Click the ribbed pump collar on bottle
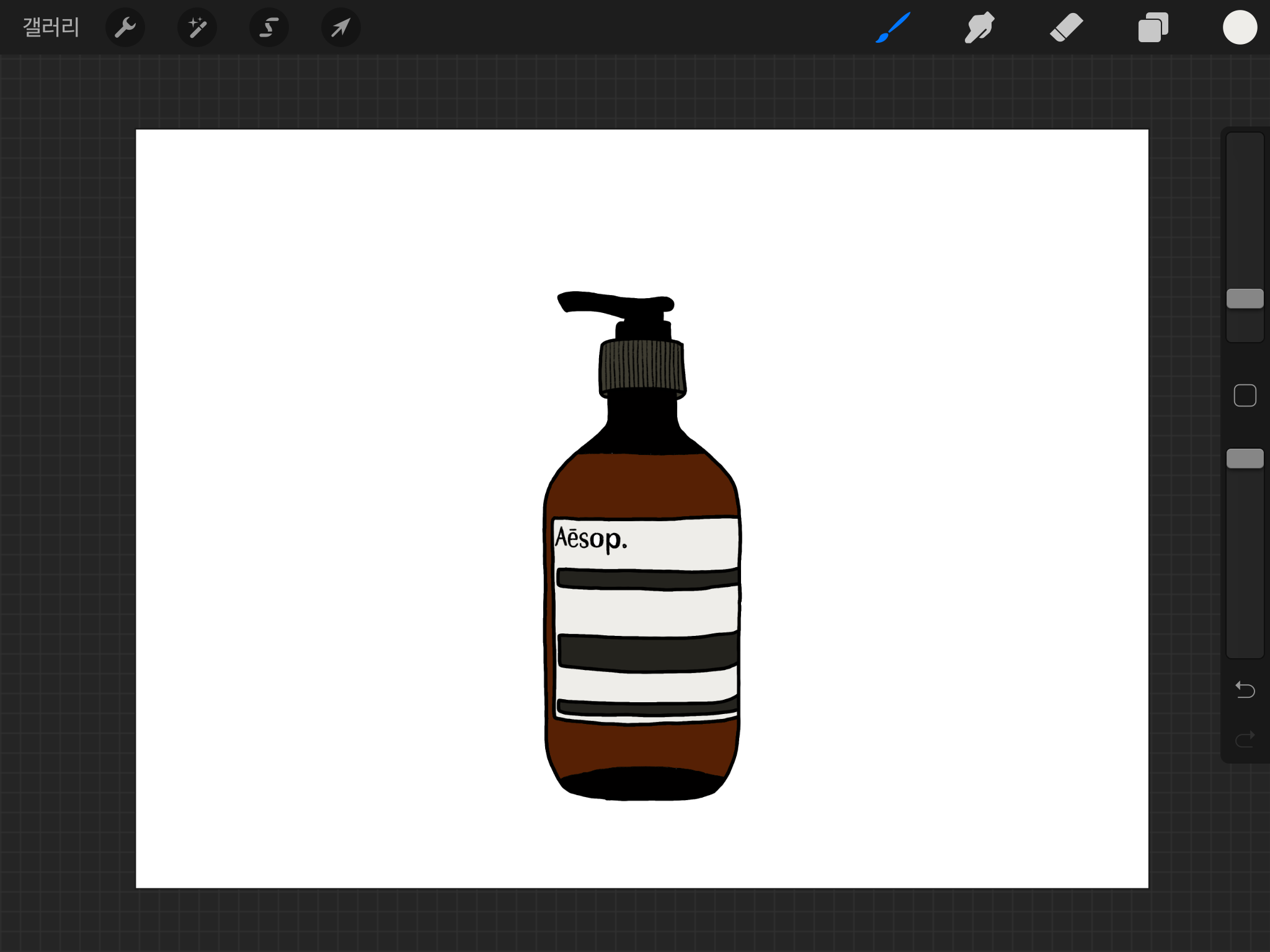The image size is (1270, 952). point(642,366)
